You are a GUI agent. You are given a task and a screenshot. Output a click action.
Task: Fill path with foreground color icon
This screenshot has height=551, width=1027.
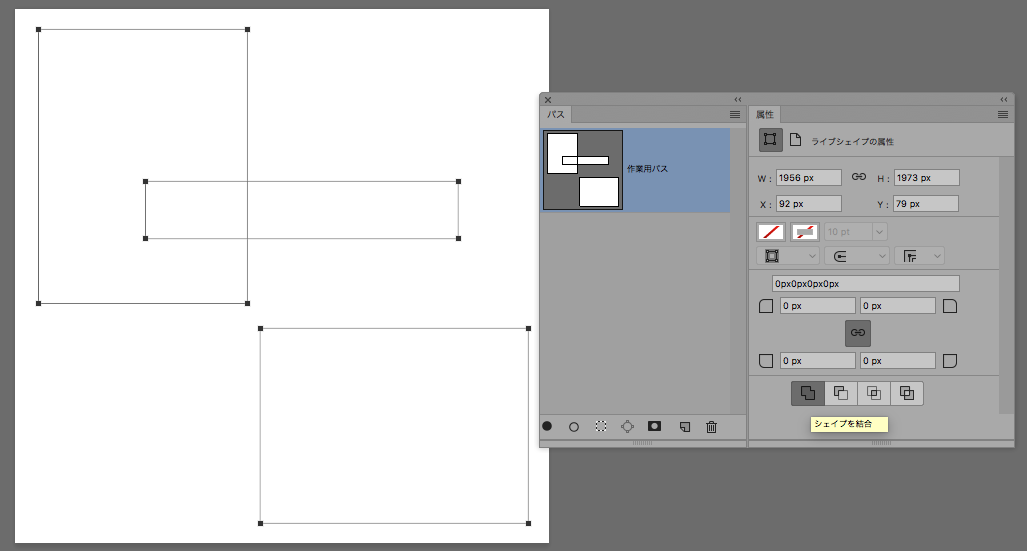547,427
